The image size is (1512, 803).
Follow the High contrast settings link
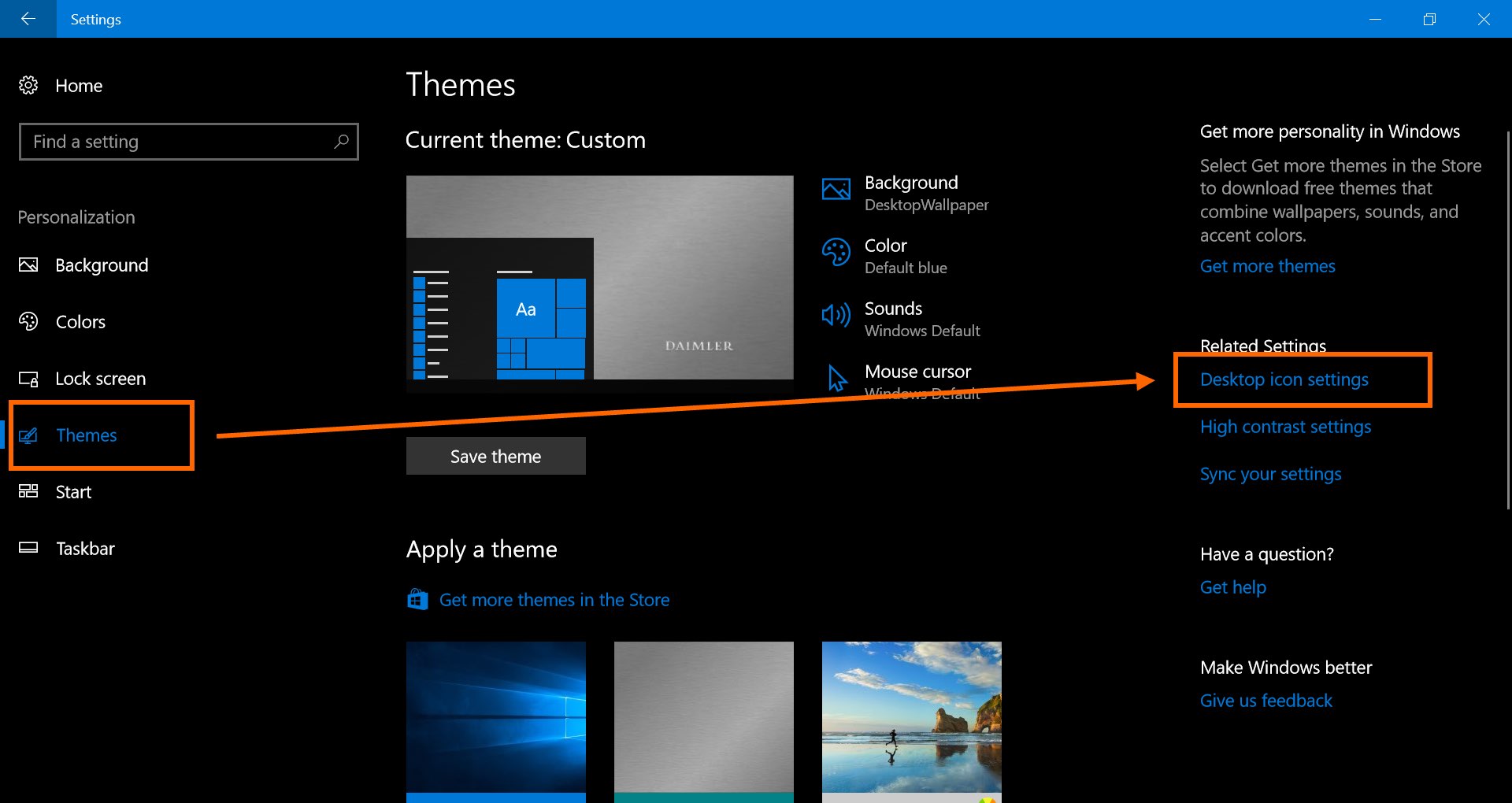pos(1285,426)
